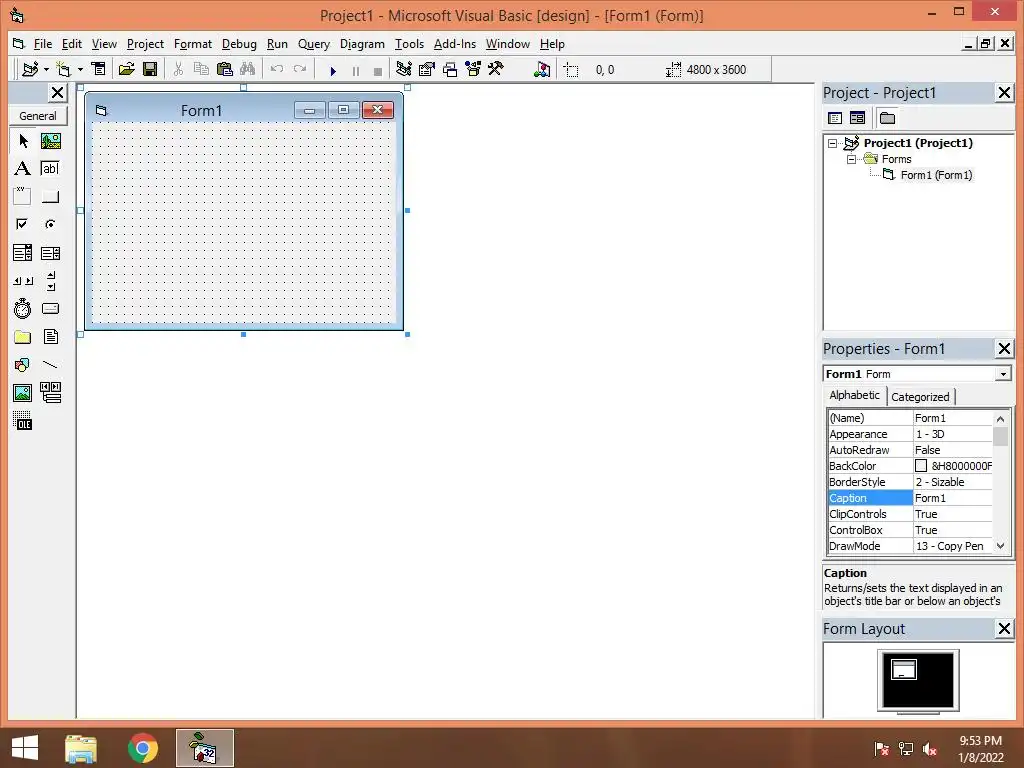This screenshot has height=768, width=1024.
Task: Collapse the Project1 tree node
Action: 832,143
